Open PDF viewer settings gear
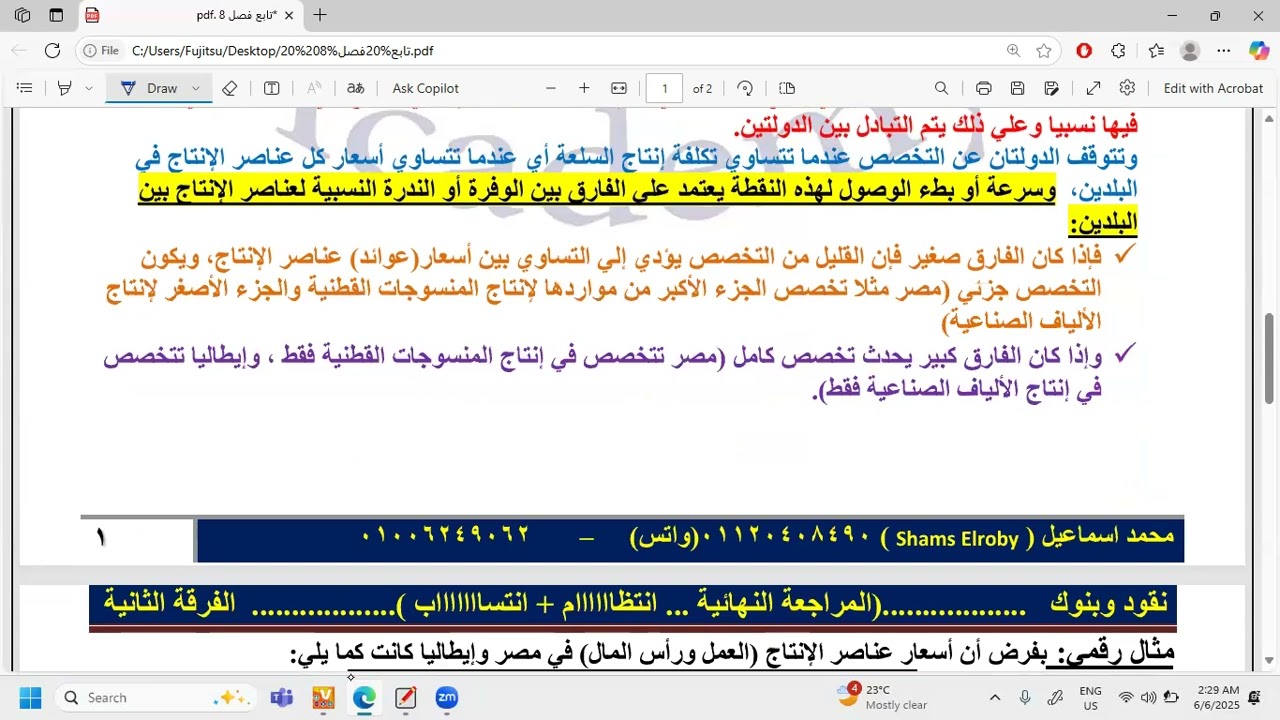This screenshot has height=720, width=1280. click(1128, 88)
